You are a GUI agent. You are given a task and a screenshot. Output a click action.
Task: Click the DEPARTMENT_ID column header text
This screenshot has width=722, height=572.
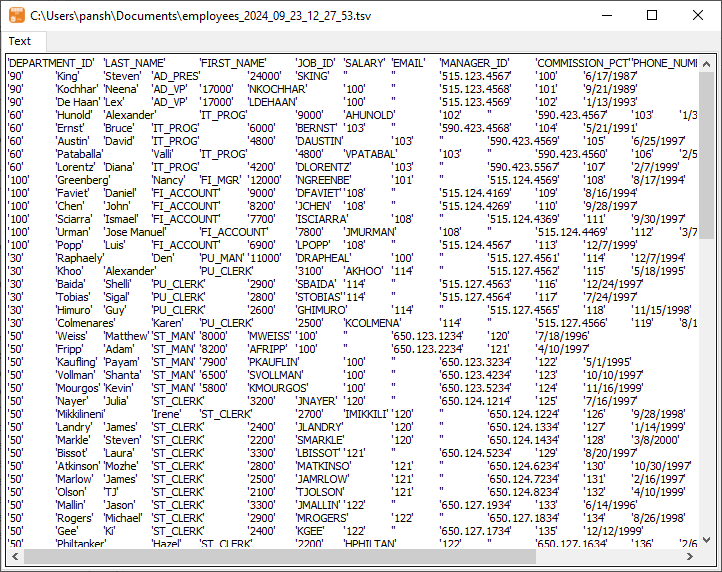tap(51, 63)
